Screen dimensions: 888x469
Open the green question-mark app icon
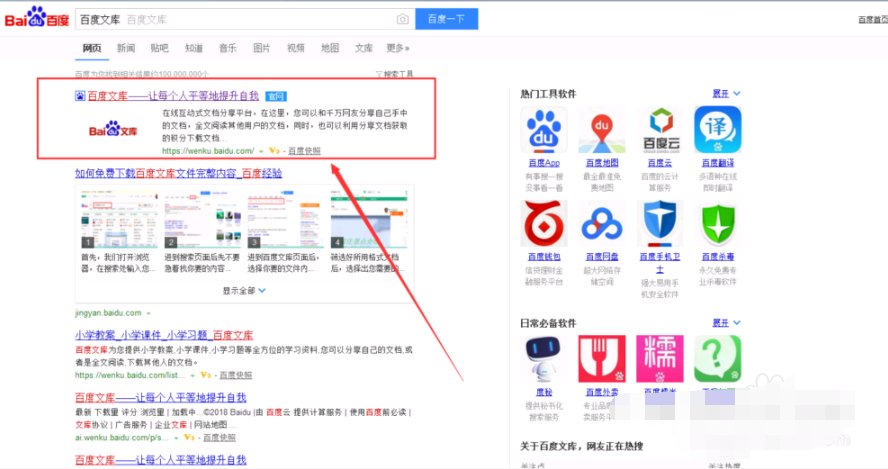pyautogui.click(x=718, y=359)
